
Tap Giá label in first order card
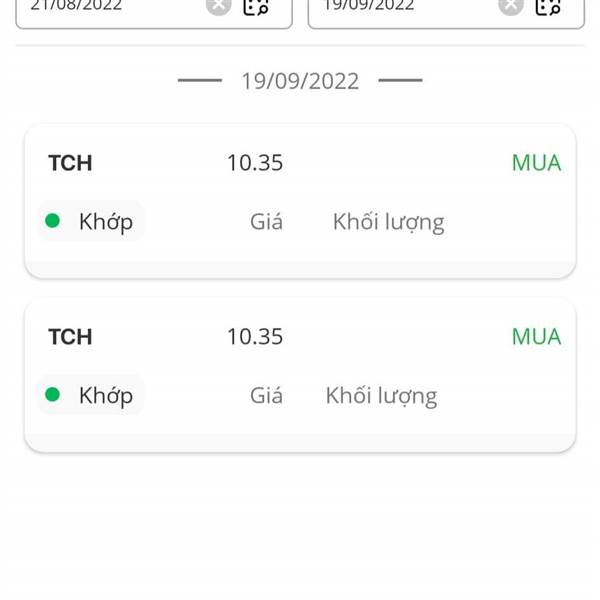click(x=266, y=222)
